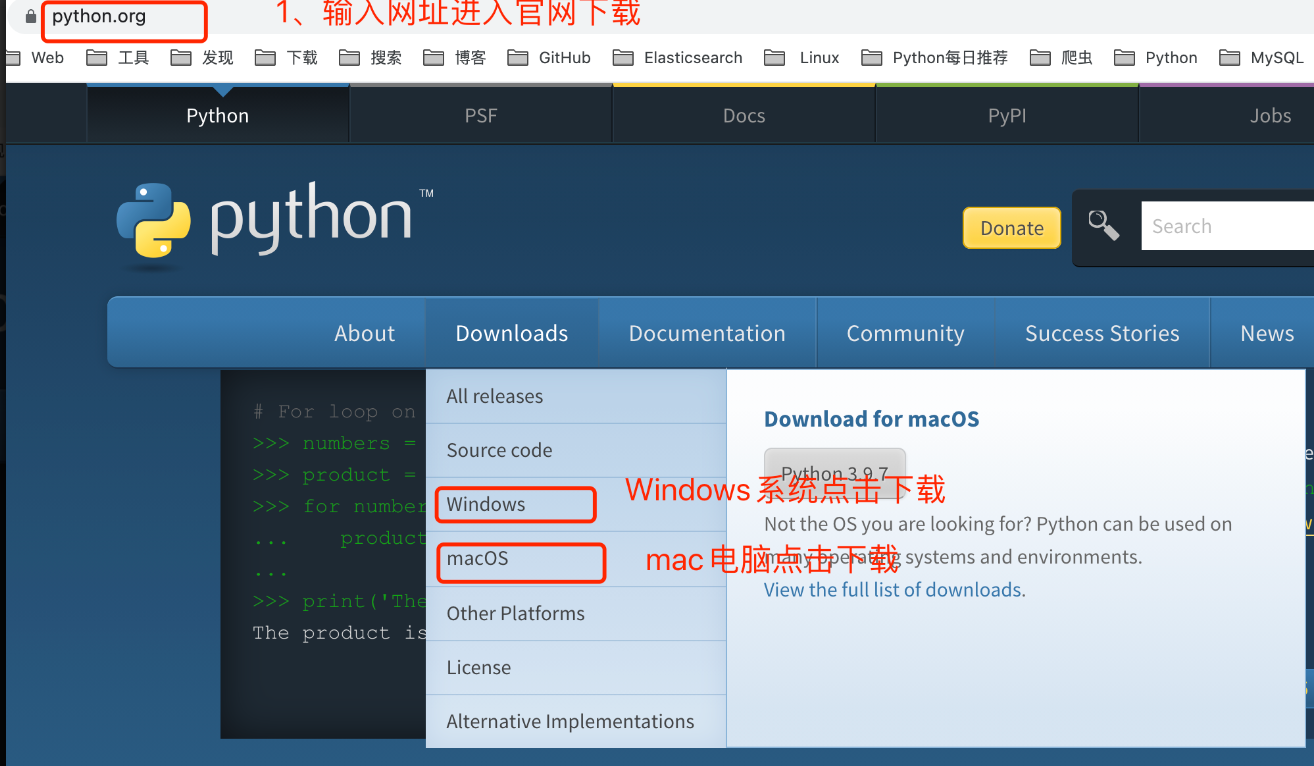
Task: Choose All releases in Downloads menu
Action: [x=576, y=396]
